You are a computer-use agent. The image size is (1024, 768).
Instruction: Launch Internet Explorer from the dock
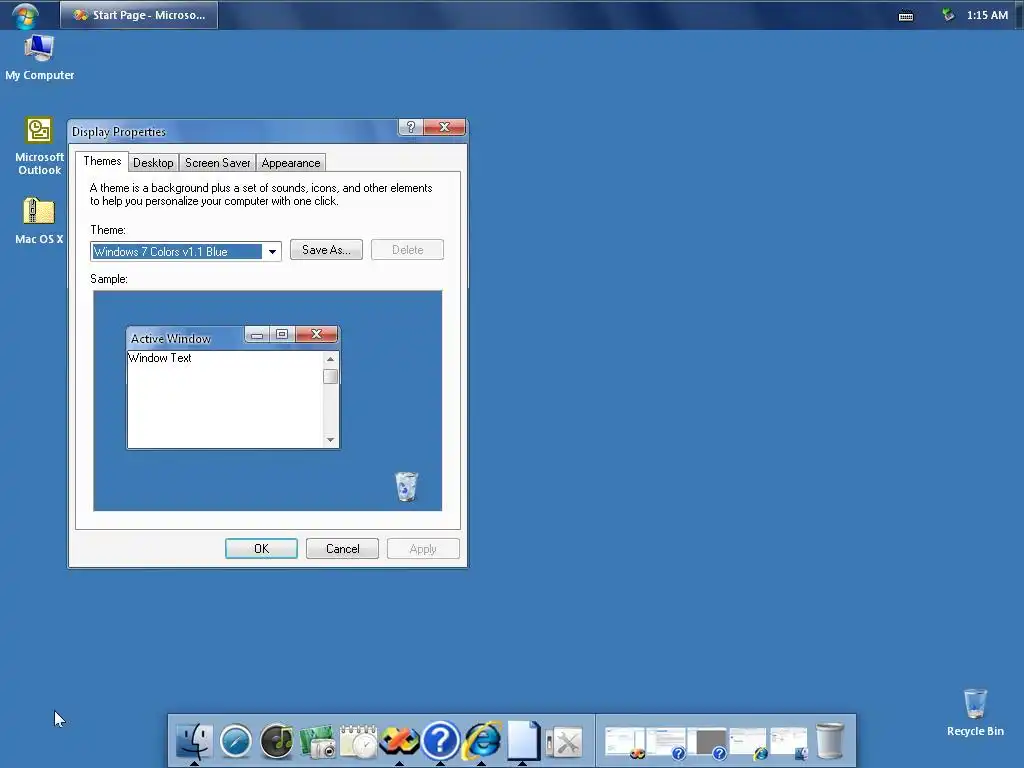(x=482, y=741)
